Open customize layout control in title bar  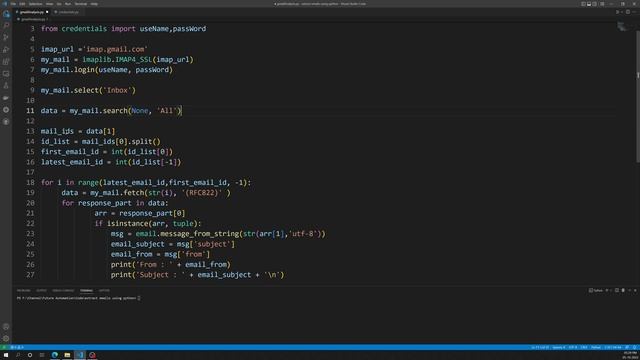(602, 4)
